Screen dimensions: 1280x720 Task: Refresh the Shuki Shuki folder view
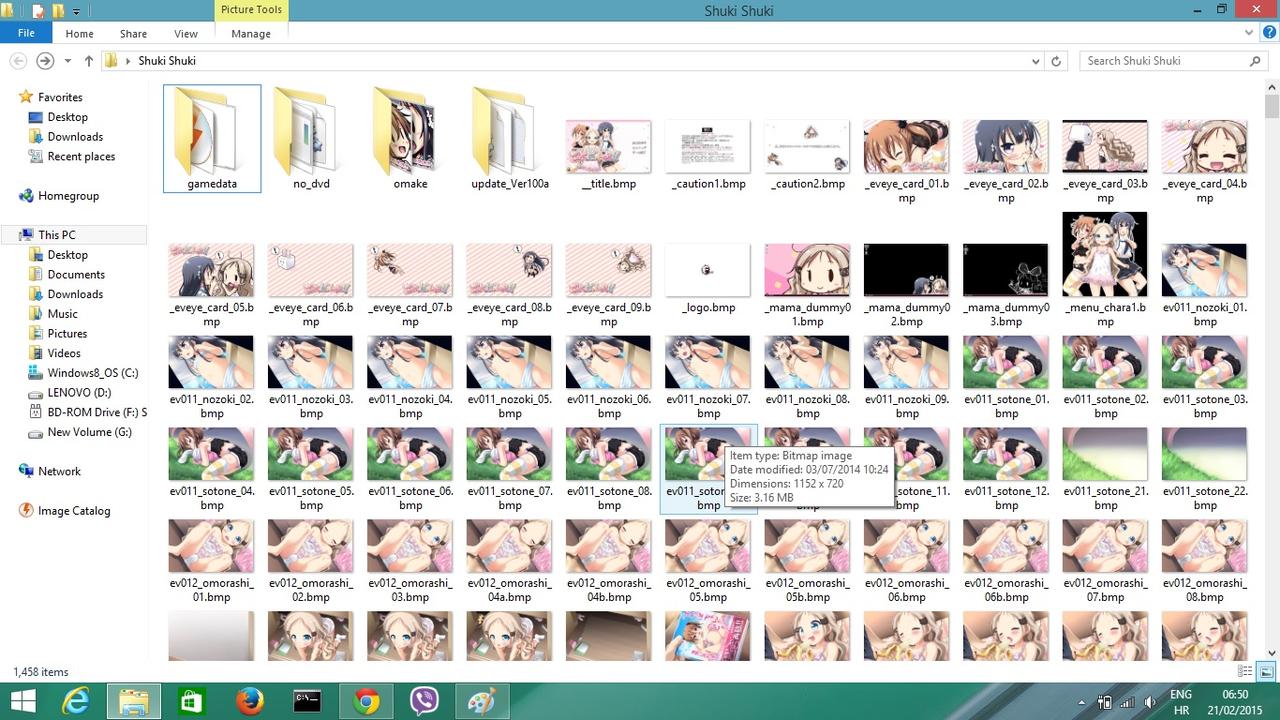click(1056, 61)
